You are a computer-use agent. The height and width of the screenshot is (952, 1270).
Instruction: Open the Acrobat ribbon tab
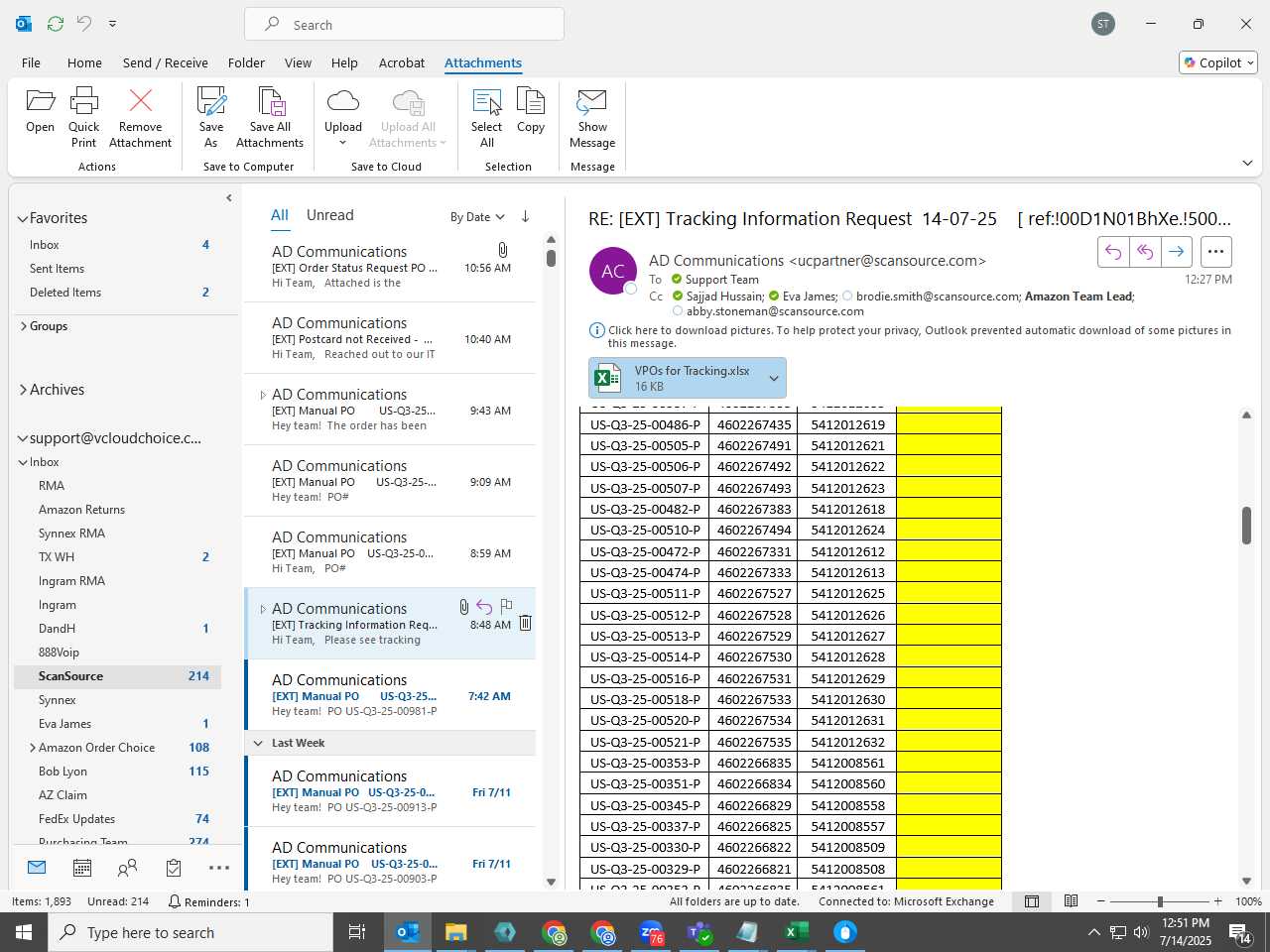tap(402, 62)
